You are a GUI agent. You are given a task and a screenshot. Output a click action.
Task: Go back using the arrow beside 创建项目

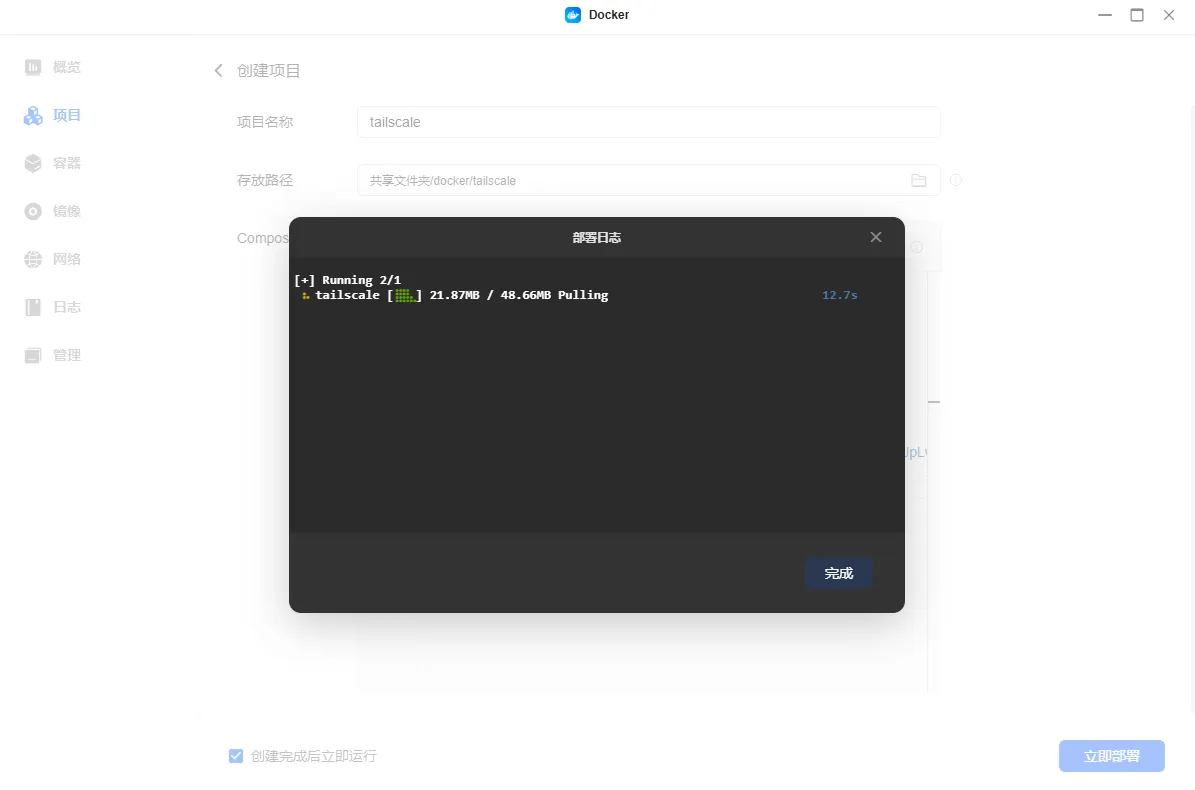pyautogui.click(x=219, y=71)
